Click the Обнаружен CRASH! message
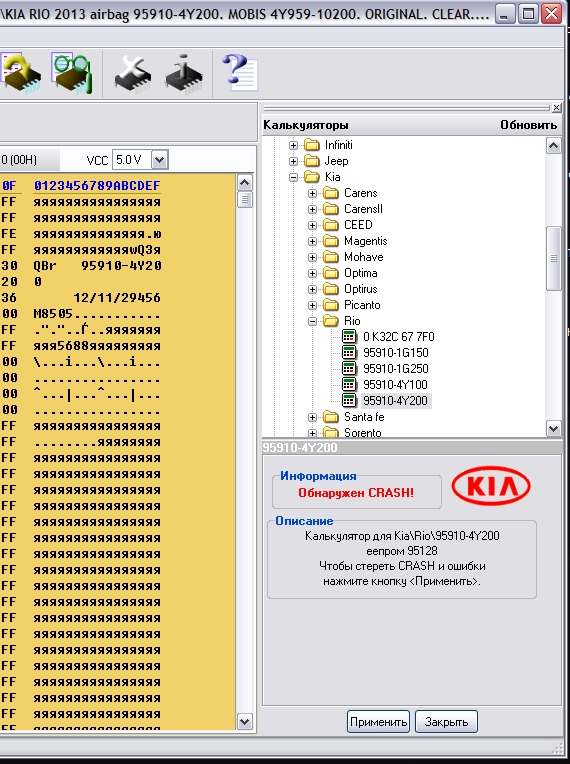570x764 pixels. click(356, 493)
